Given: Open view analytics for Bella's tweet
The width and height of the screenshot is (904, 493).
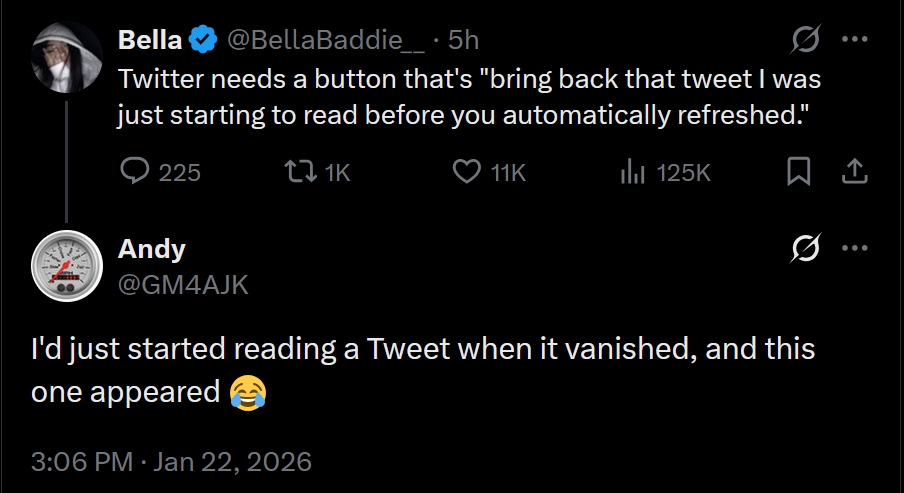Looking at the screenshot, I should (632, 173).
